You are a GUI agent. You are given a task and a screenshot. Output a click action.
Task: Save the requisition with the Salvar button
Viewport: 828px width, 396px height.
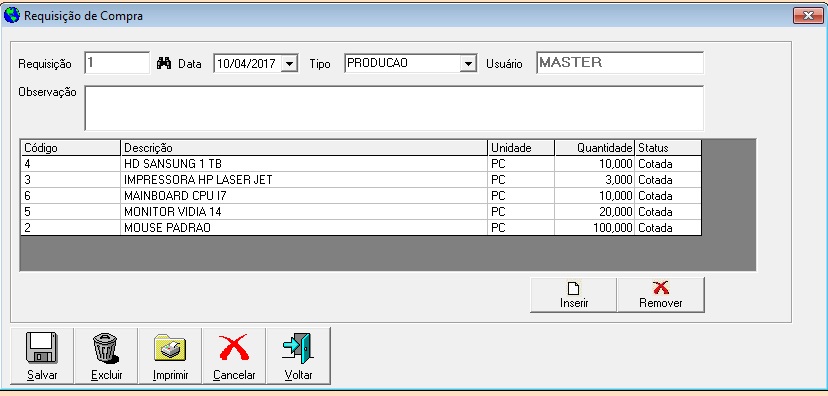point(42,356)
